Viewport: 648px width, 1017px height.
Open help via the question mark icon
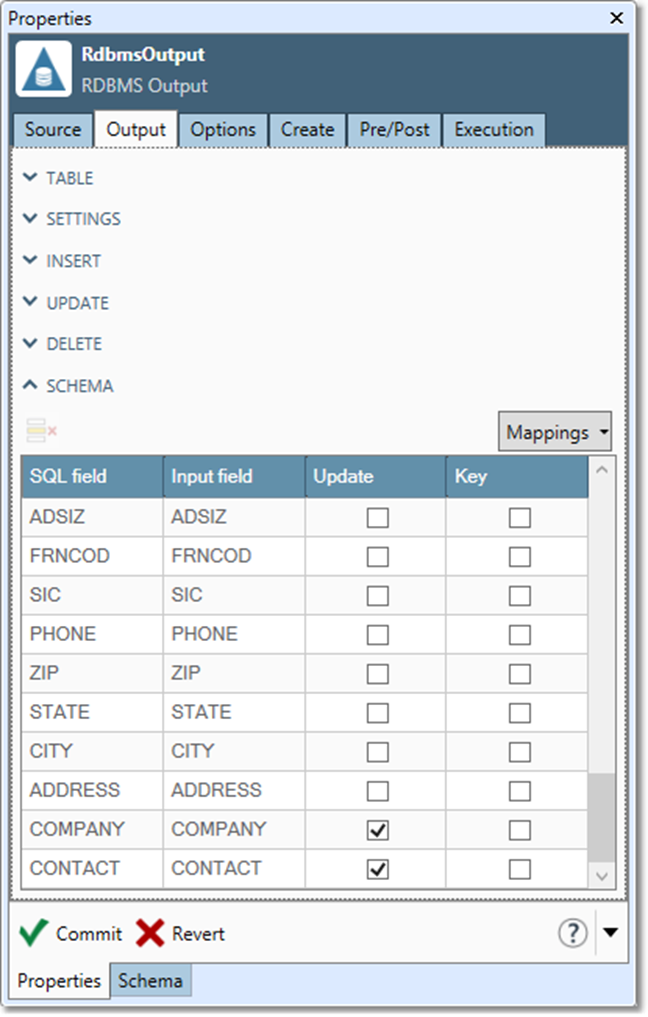pyautogui.click(x=572, y=933)
